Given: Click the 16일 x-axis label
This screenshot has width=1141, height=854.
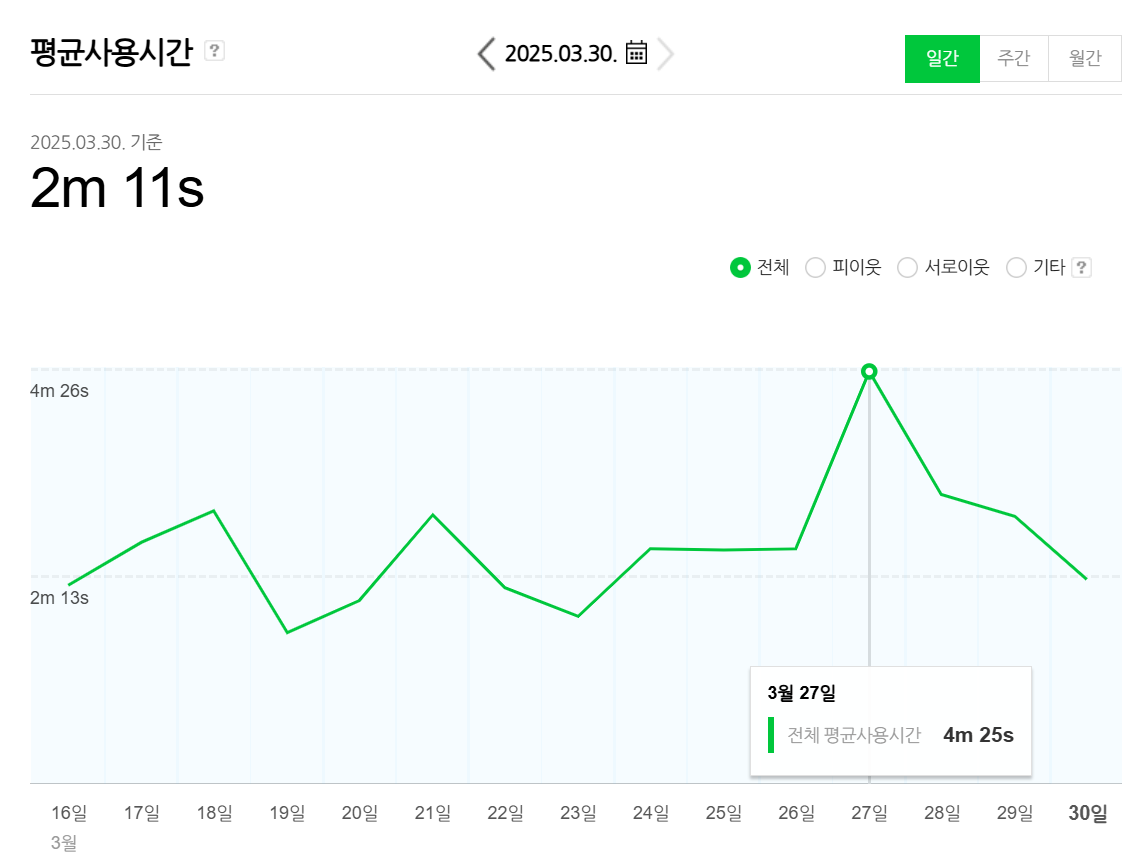Looking at the screenshot, I should (69, 813).
